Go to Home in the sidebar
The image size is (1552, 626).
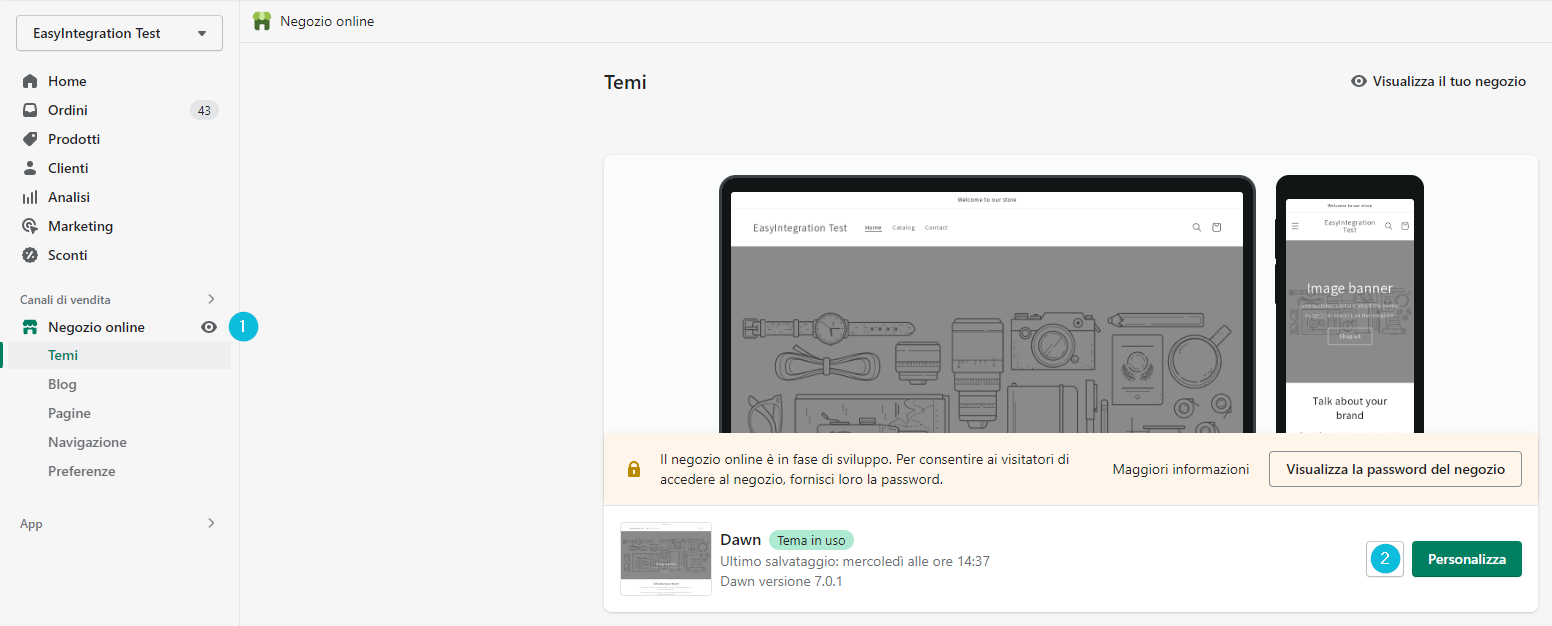pyautogui.click(x=67, y=81)
